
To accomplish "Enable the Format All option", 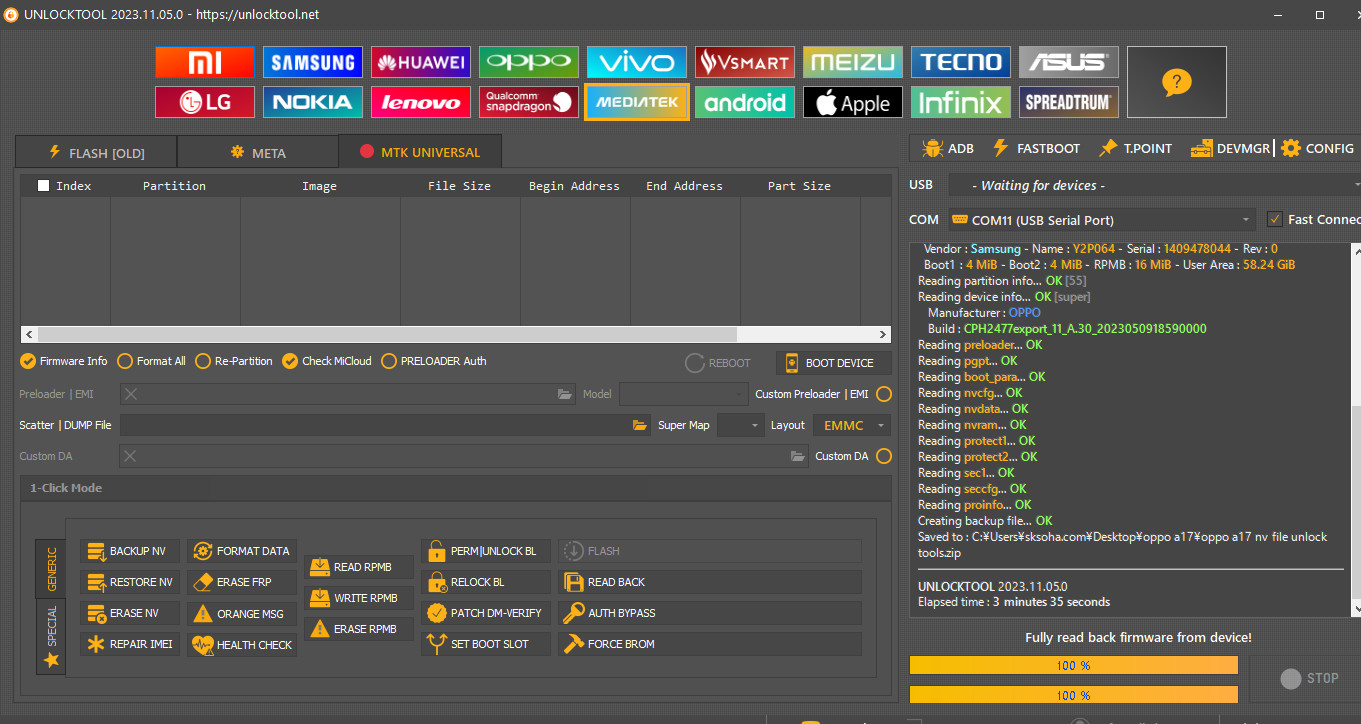I will (x=125, y=361).
